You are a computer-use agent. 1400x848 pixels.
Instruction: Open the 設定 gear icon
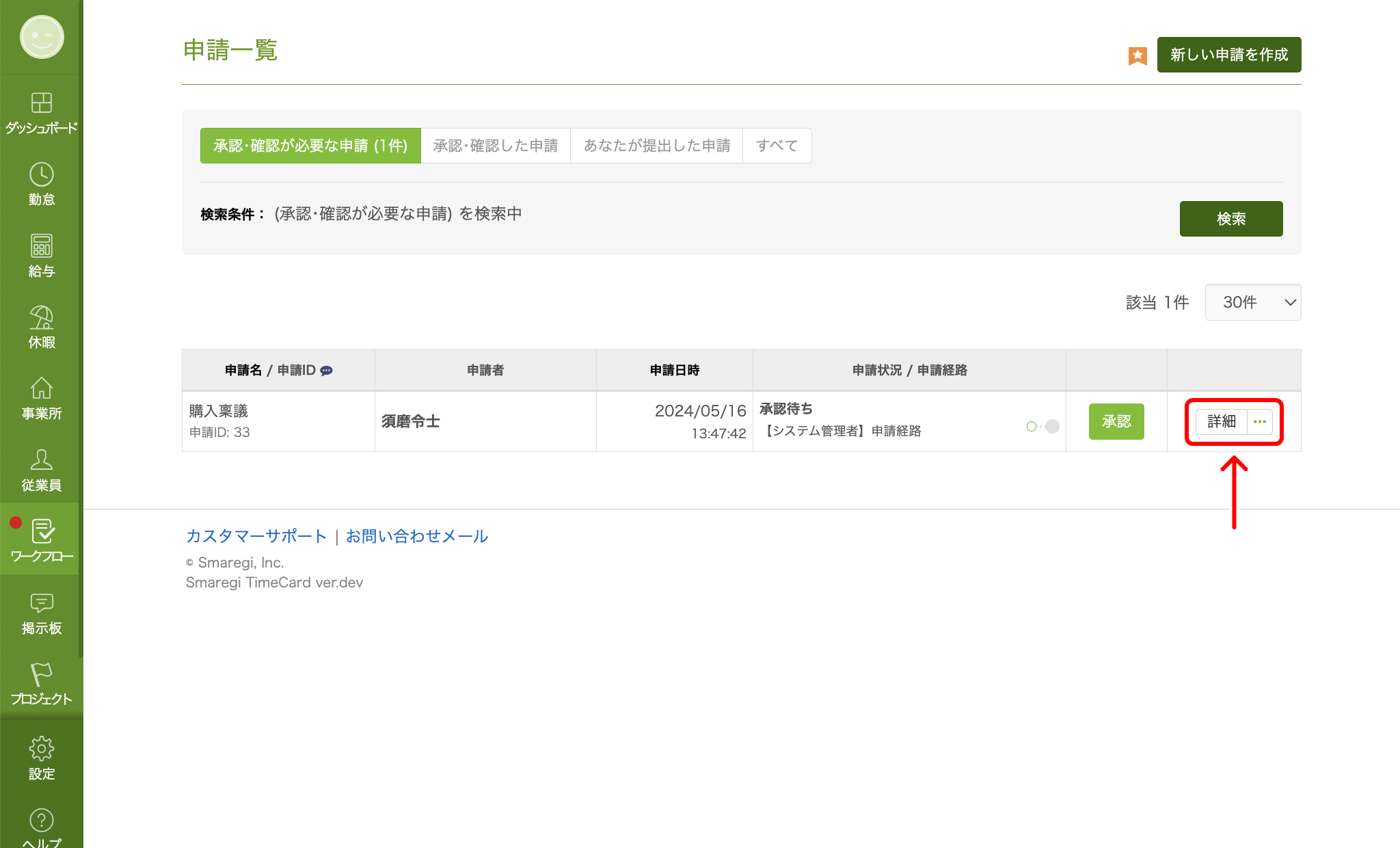42,748
